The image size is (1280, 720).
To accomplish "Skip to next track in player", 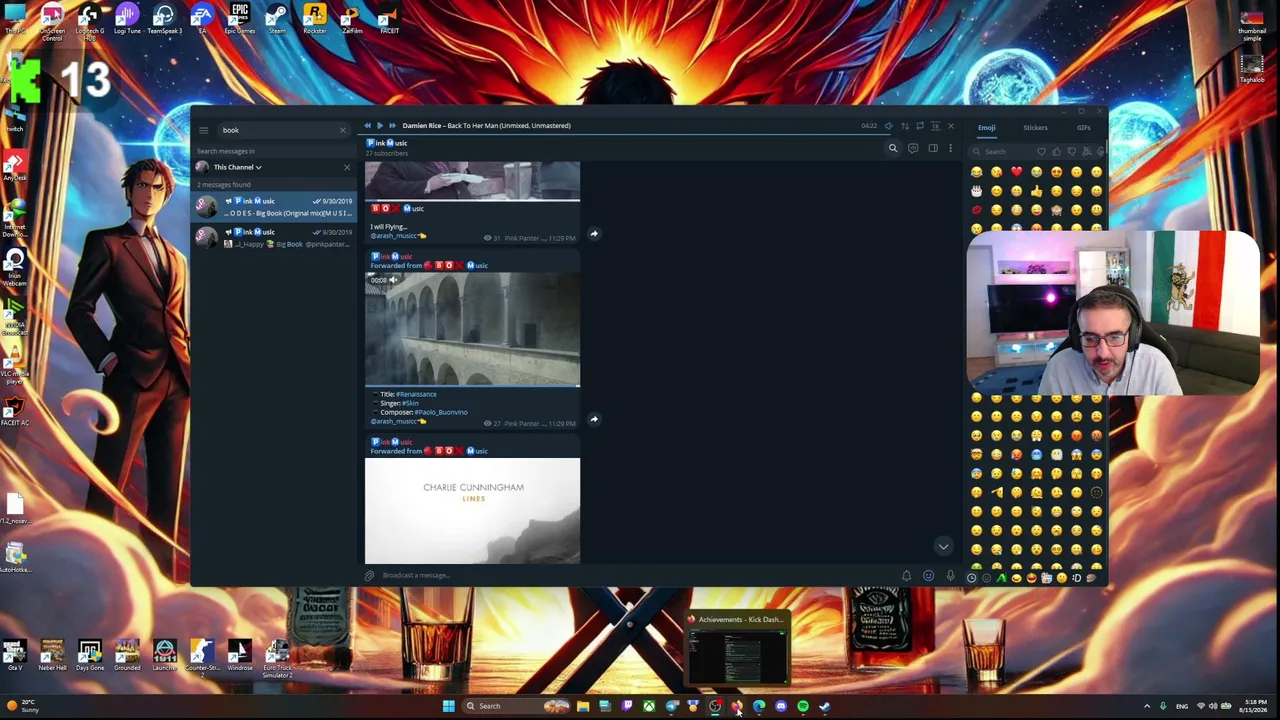I will (x=392, y=125).
